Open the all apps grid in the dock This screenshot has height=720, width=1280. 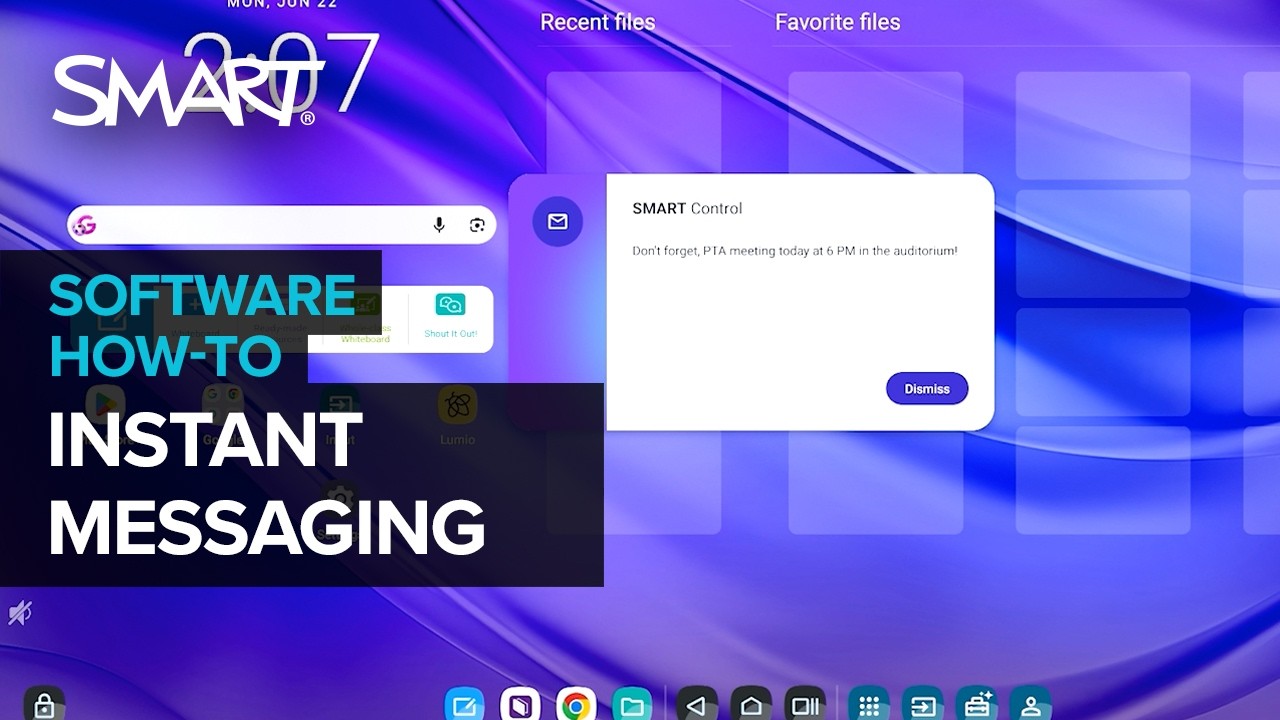click(869, 706)
